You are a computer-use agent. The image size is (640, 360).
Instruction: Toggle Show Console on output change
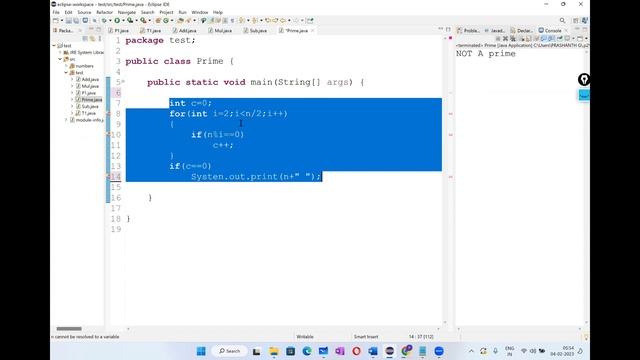tap(543, 38)
